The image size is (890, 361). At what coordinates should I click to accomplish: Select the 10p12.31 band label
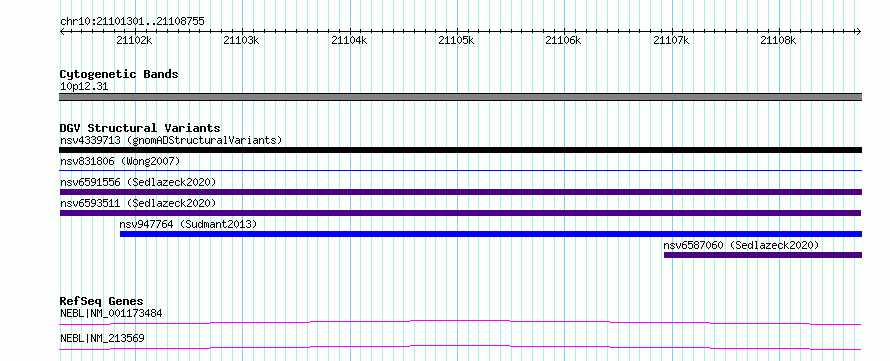(x=84, y=87)
